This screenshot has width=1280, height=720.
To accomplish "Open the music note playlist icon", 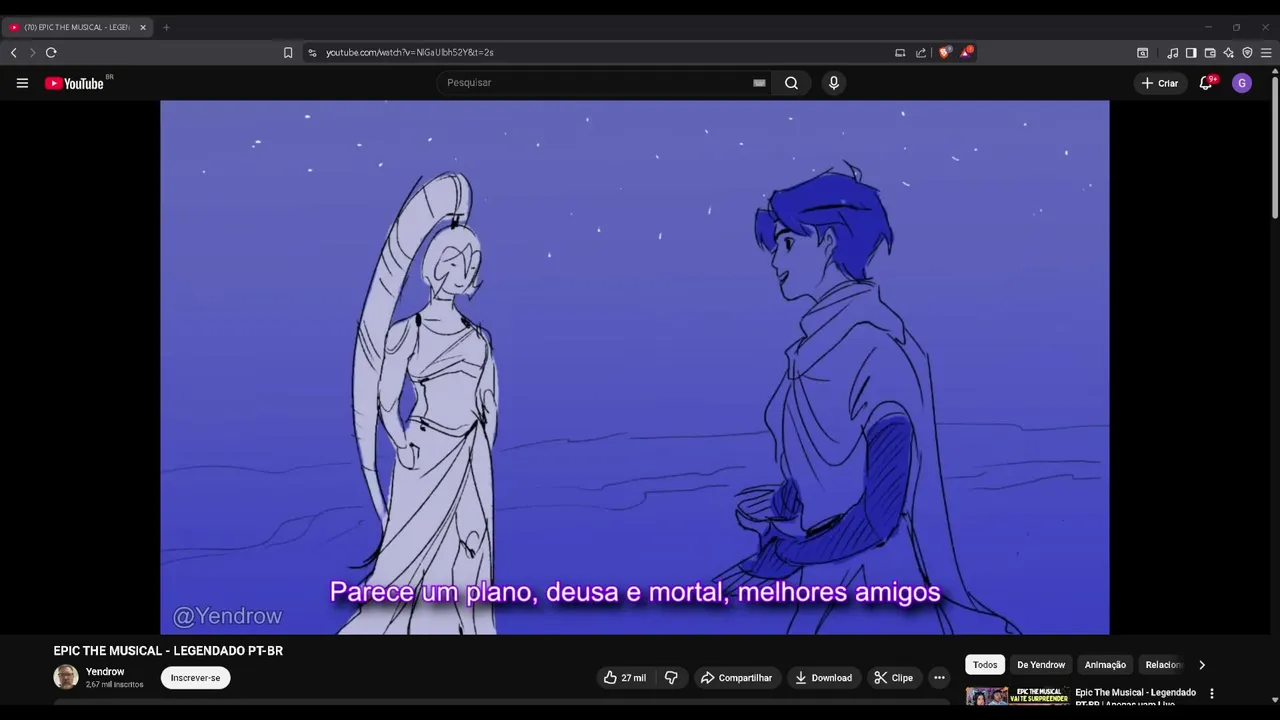I will click(x=1172, y=53).
